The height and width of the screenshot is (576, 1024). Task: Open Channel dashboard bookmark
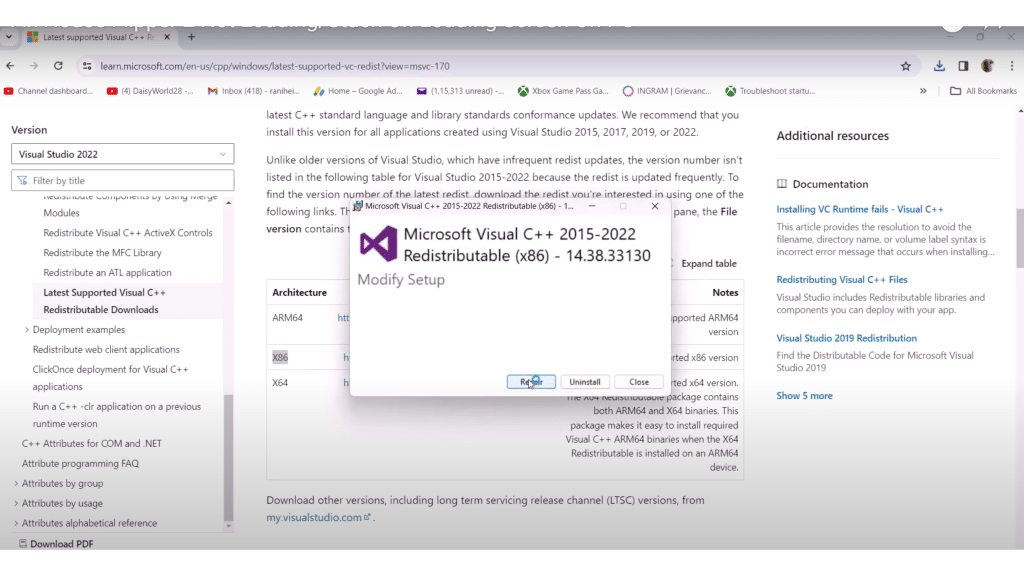(x=48, y=91)
